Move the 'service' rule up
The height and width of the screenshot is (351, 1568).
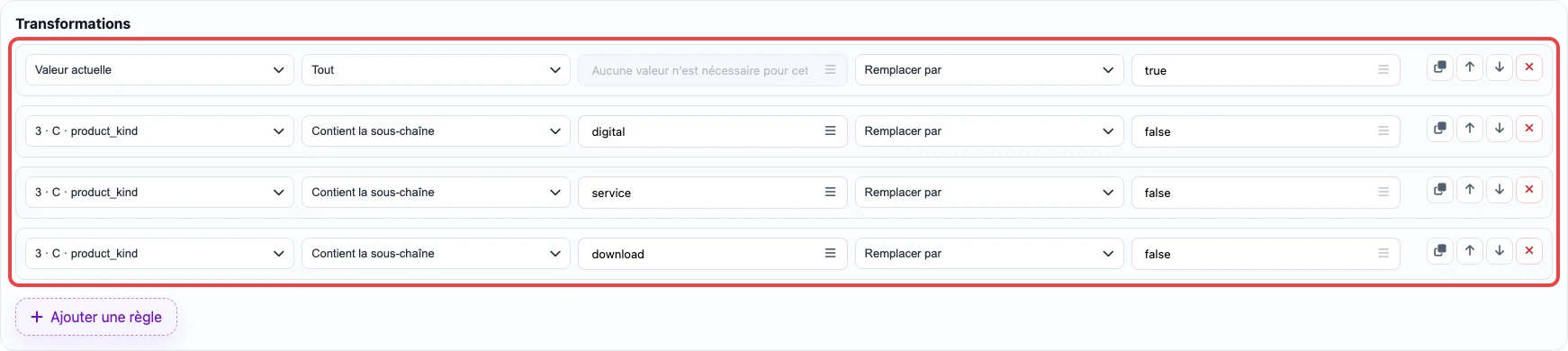pyautogui.click(x=1470, y=190)
